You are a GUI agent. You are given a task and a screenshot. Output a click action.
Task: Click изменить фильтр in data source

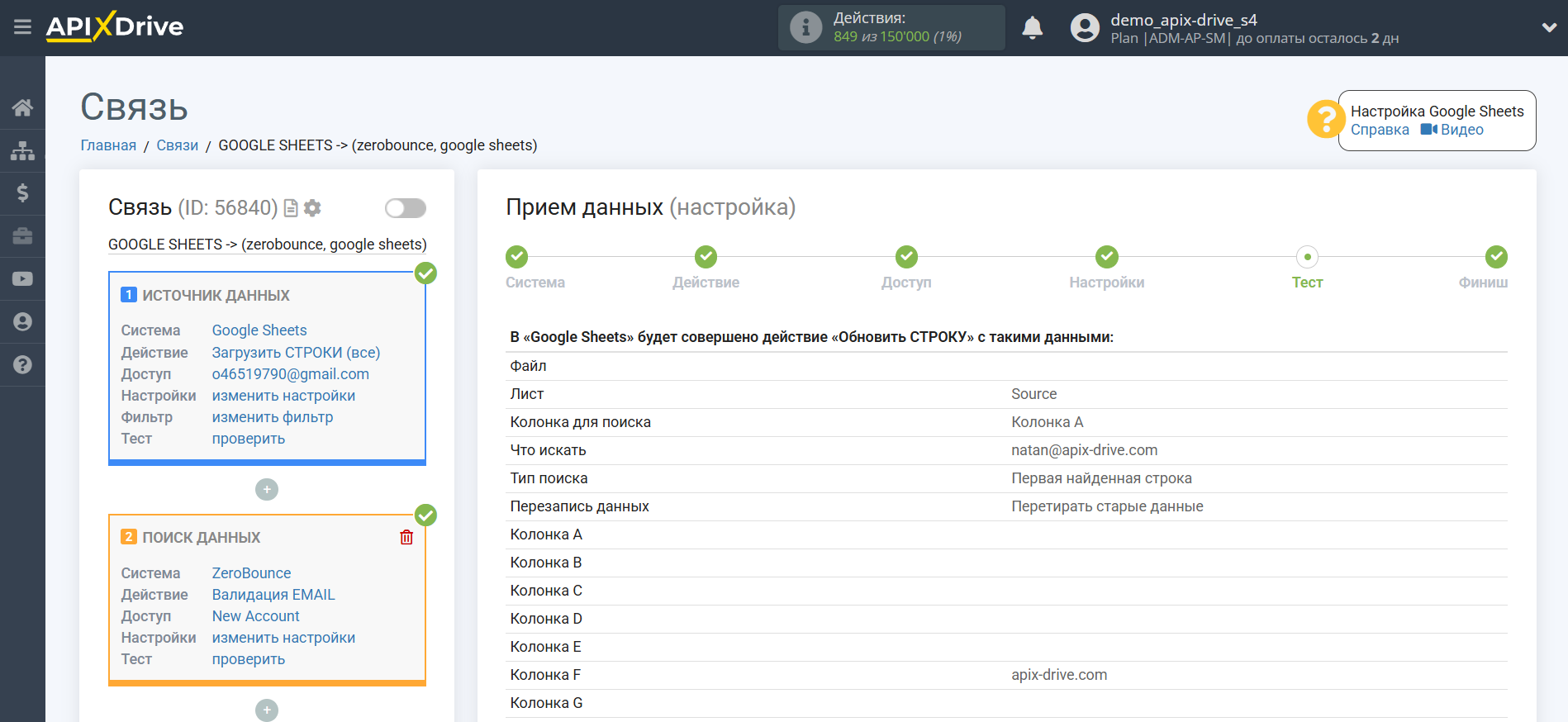(x=272, y=417)
